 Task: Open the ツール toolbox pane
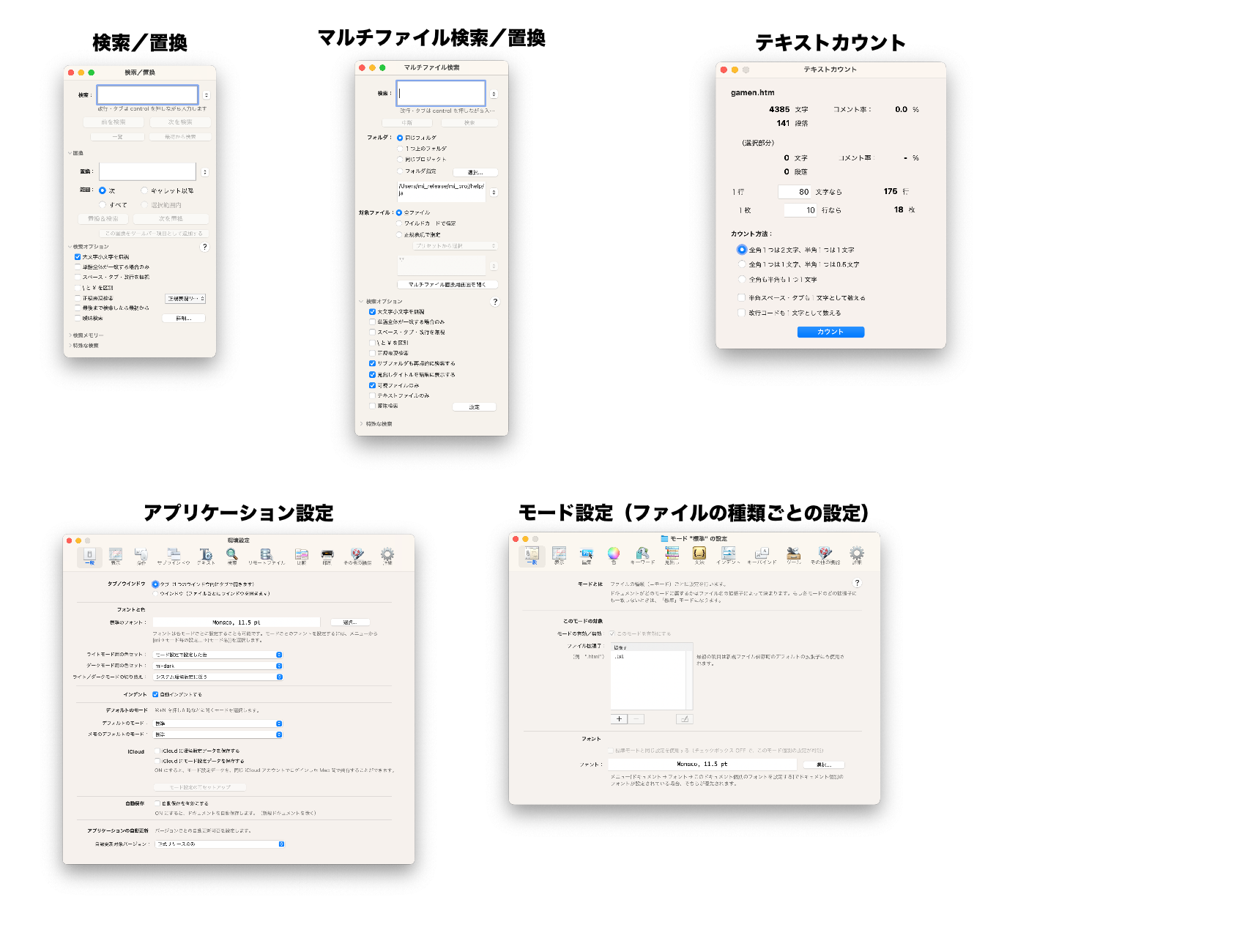(x=793, y=556)
